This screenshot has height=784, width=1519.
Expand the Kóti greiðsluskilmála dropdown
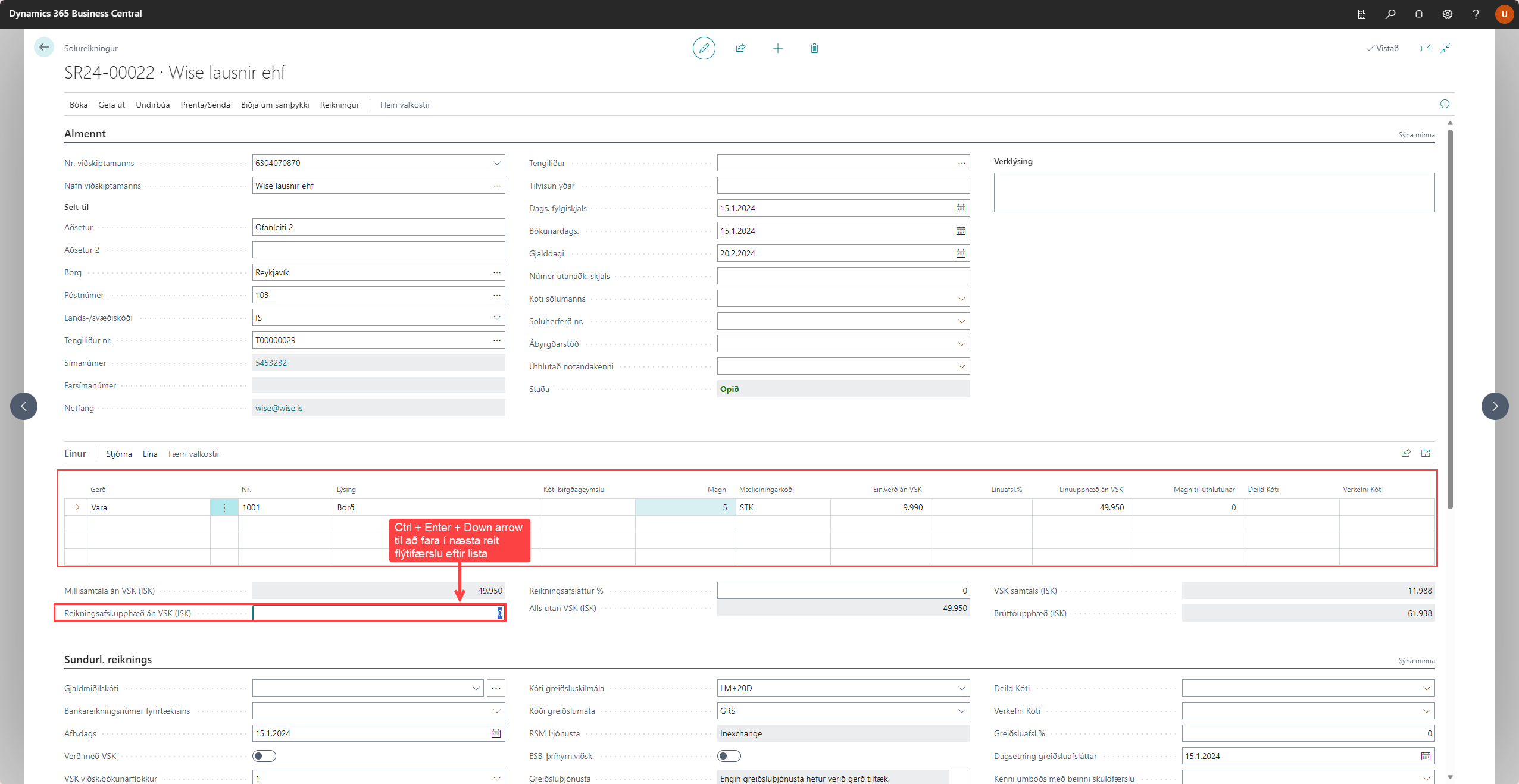[961, 688]
